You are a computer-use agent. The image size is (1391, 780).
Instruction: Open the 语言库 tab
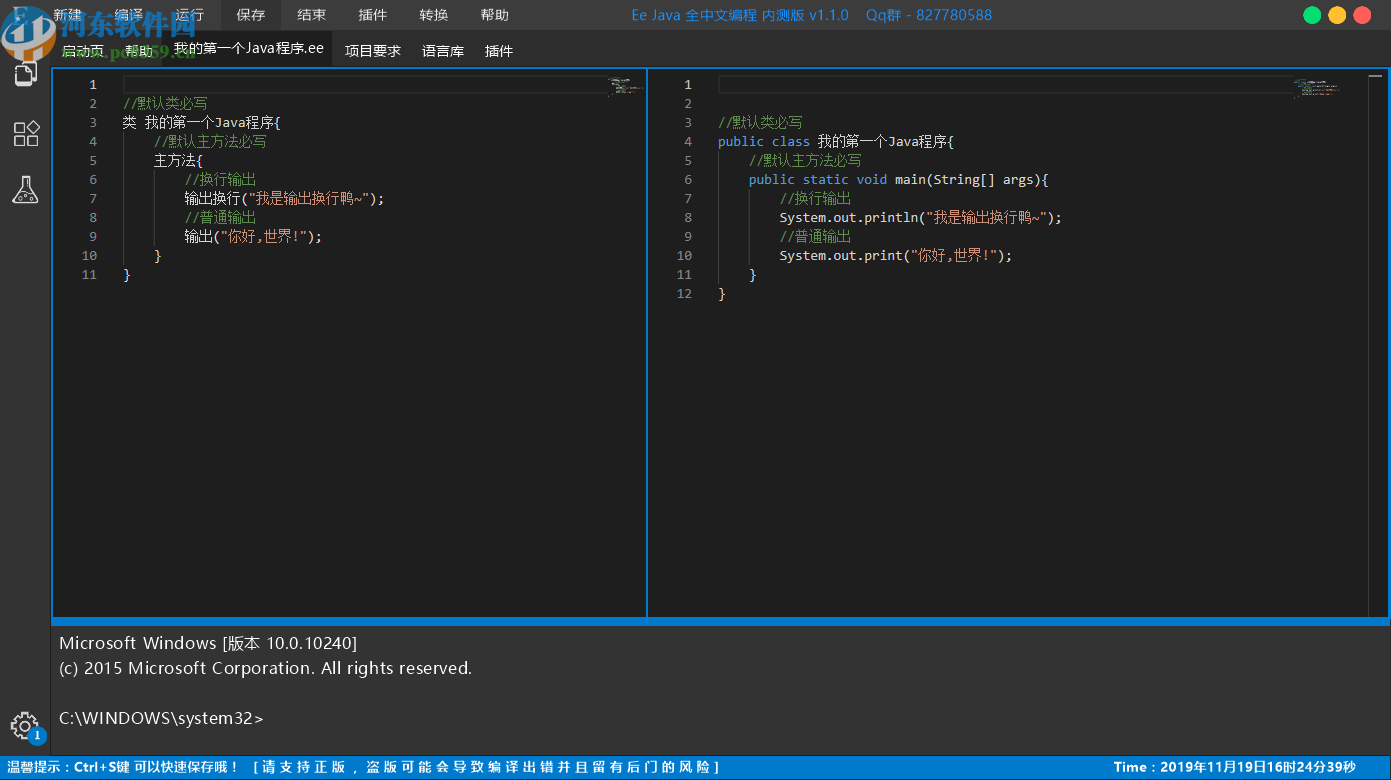pyautogui.click(x=442, y=51)
